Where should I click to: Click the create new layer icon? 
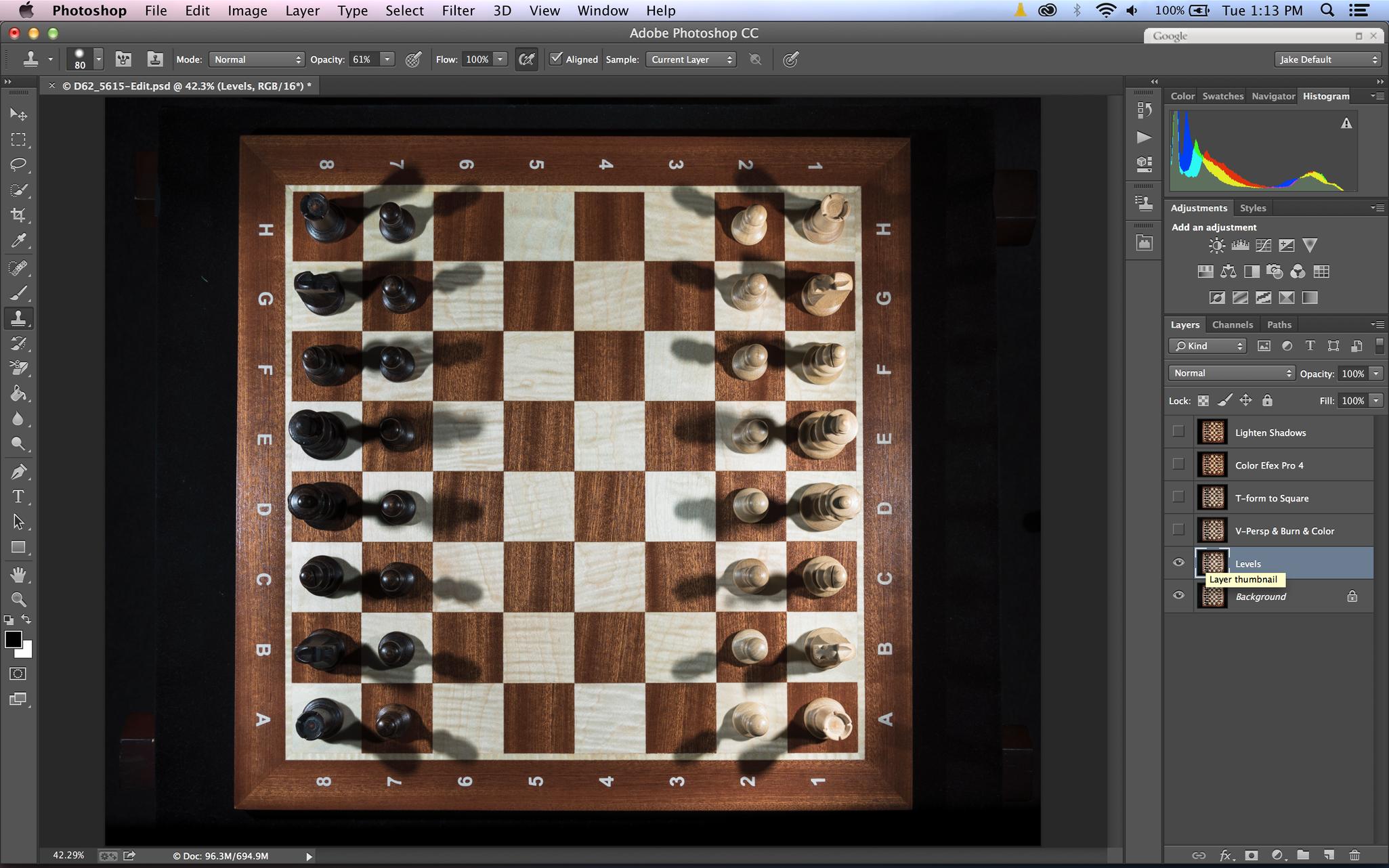[x=1328, y=855]
